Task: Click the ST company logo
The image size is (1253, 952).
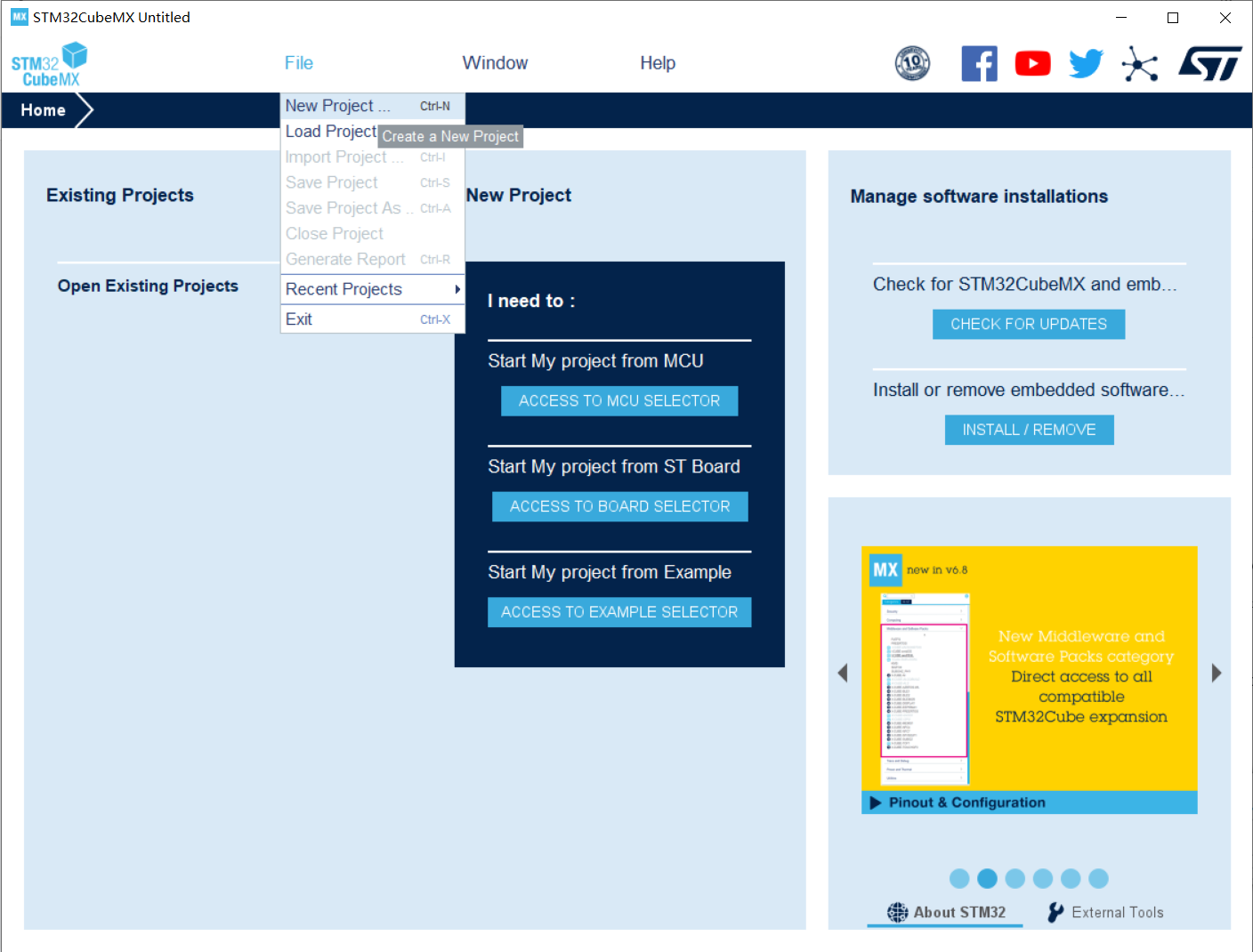Action: [x=1209, y=63]
